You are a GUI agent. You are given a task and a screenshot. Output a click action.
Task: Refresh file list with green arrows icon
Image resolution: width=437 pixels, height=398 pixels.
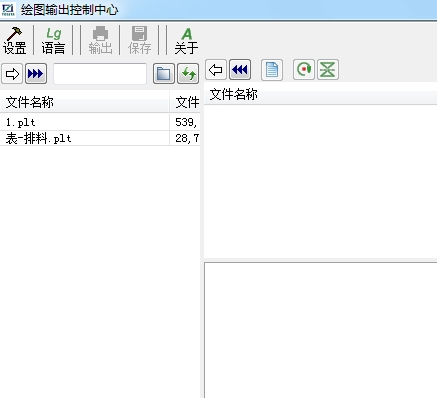188,73
